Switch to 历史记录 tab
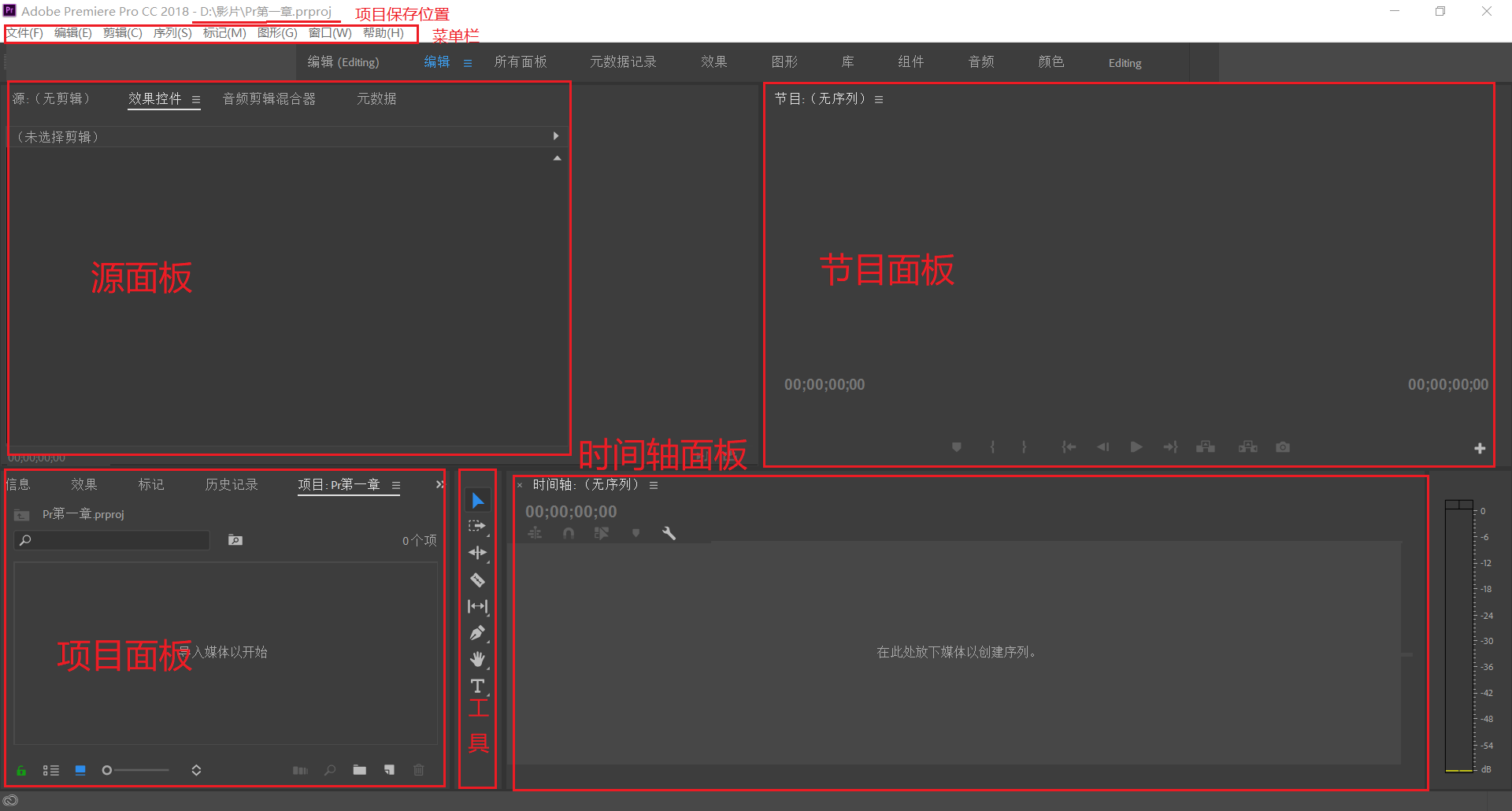The width and height of the screenshot is (1512, 811). (x=232, y=485)
